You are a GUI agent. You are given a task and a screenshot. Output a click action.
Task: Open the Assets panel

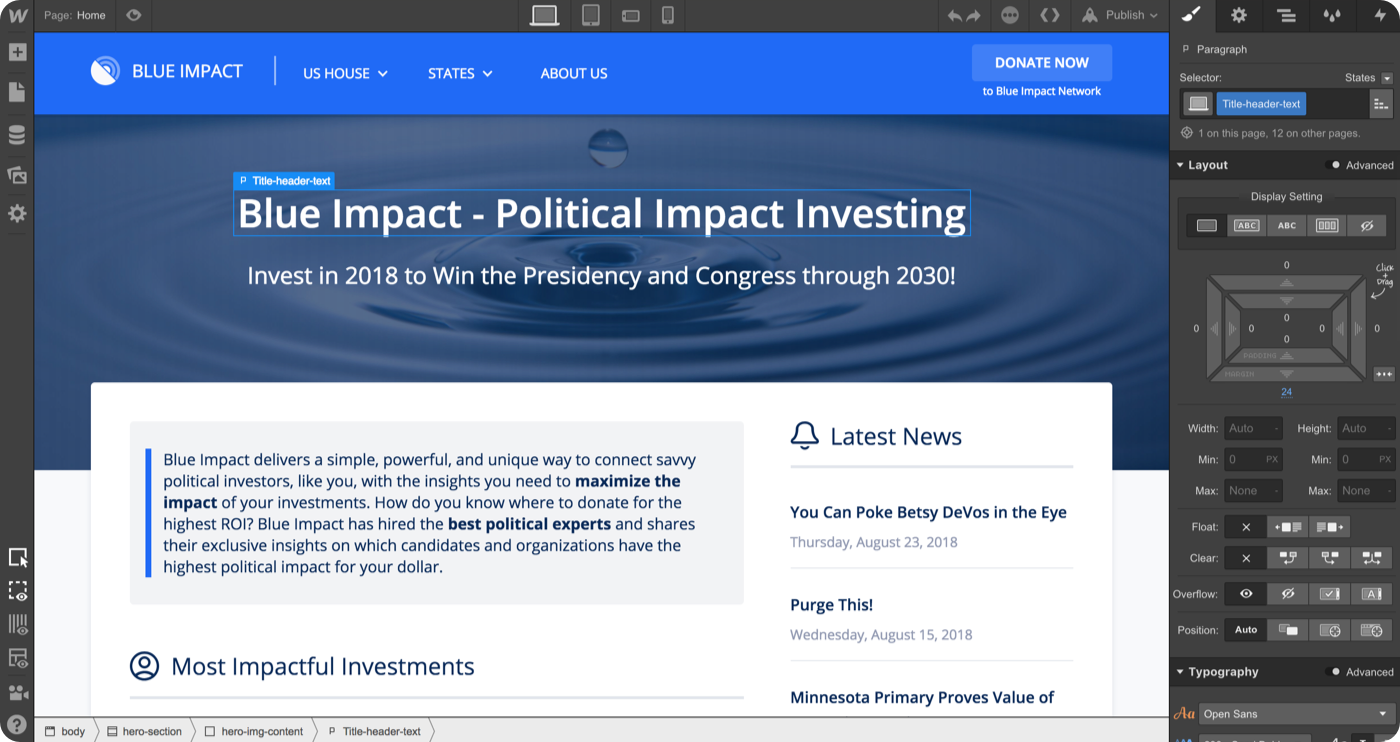[17, 175]
